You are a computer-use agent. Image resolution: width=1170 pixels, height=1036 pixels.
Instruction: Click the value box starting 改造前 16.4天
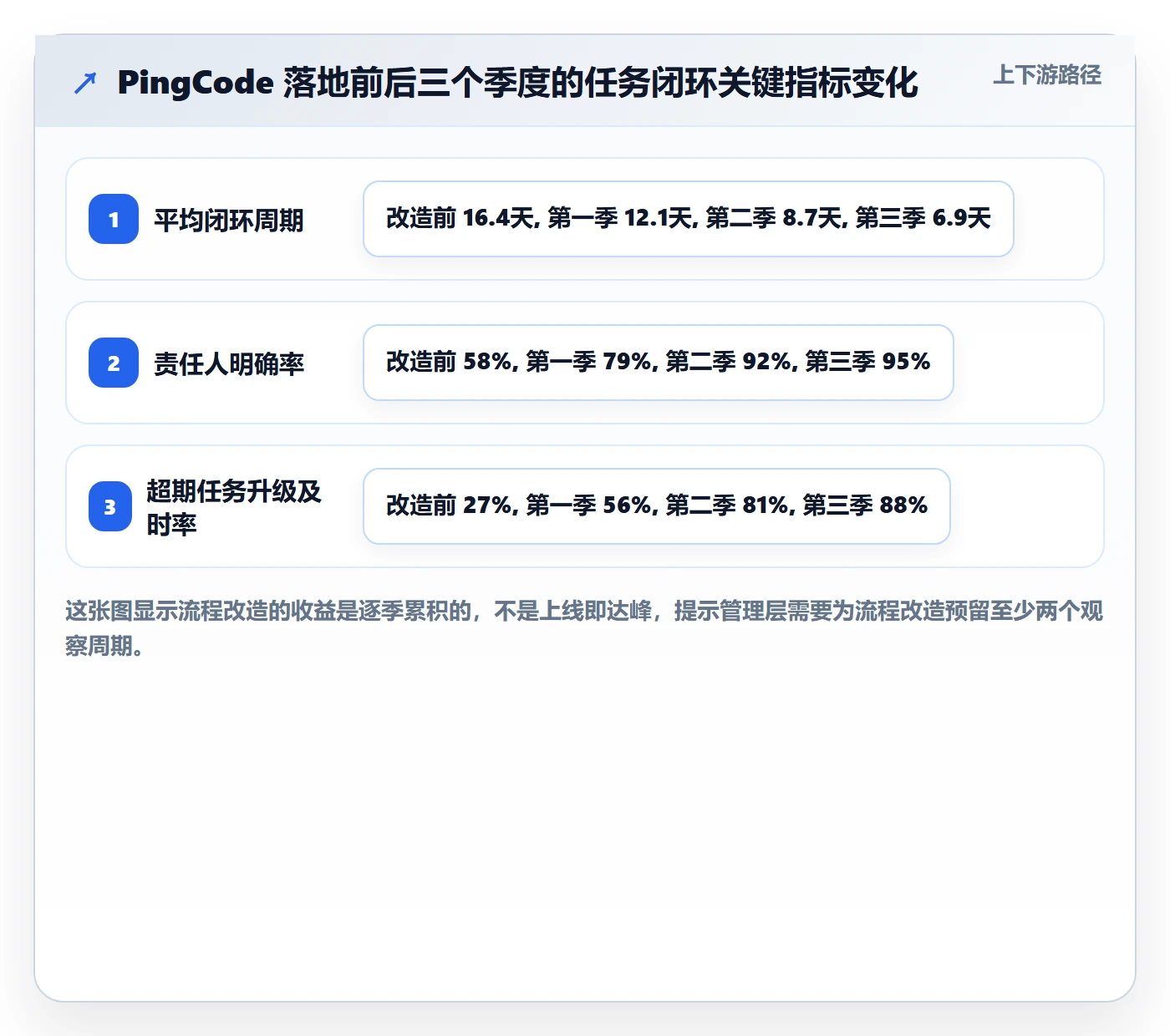pyautogui.click(x=689, y=219)
